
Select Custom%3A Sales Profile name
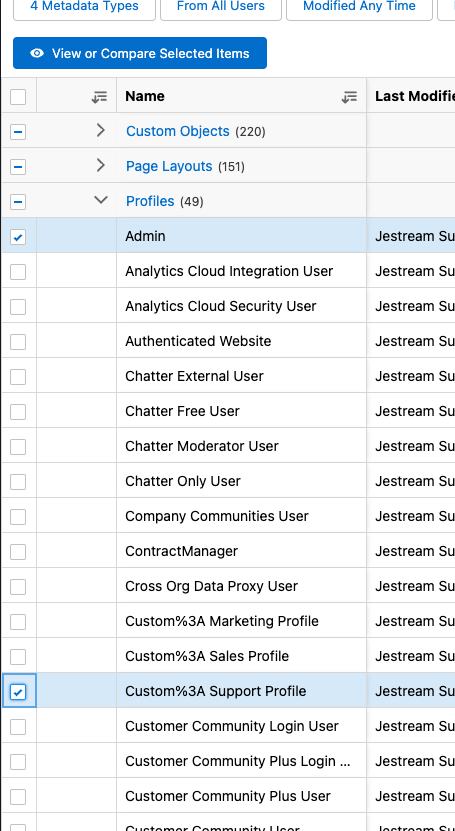click(207, 656)
